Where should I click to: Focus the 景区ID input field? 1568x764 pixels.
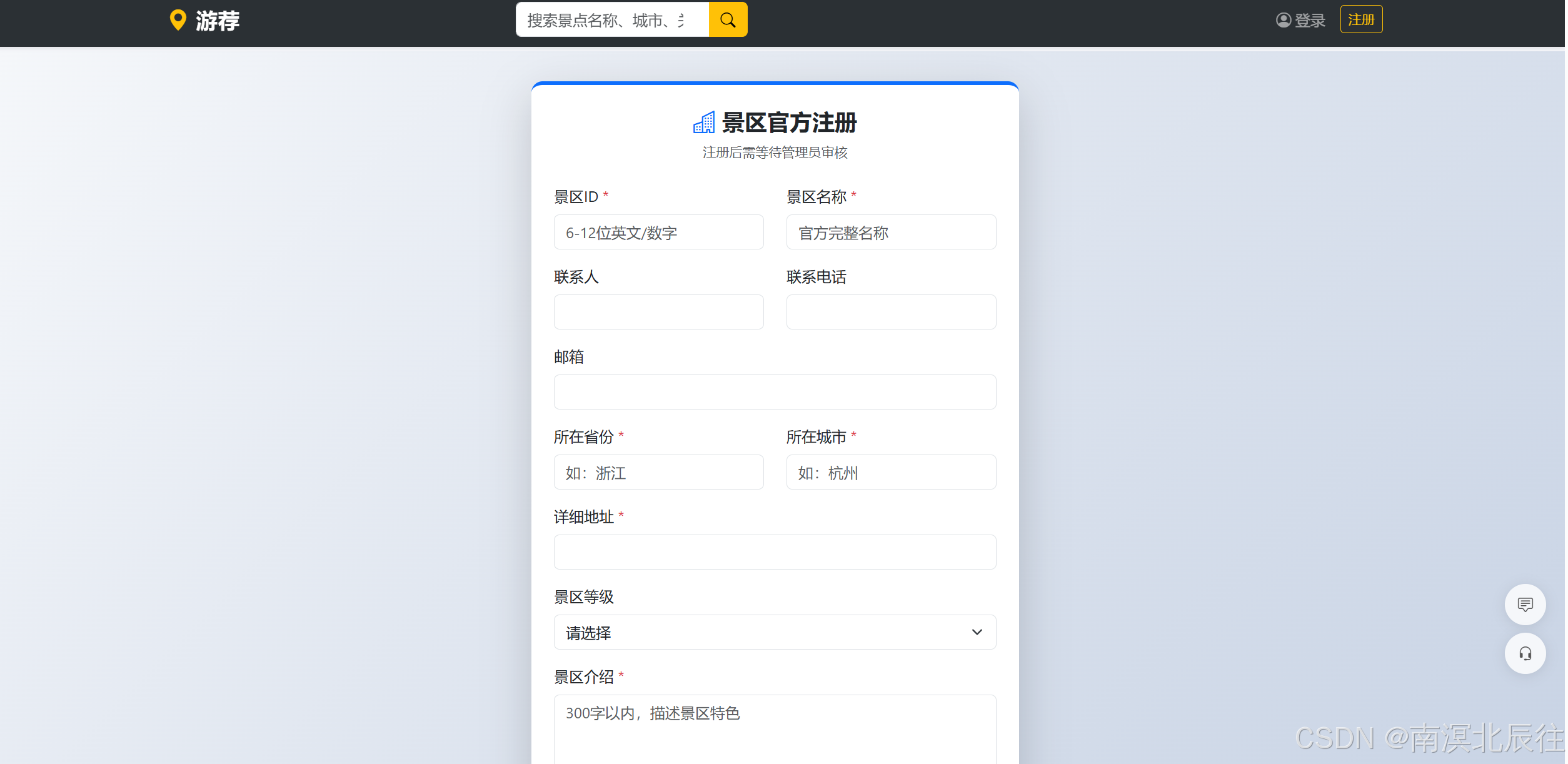coord(658,232)
